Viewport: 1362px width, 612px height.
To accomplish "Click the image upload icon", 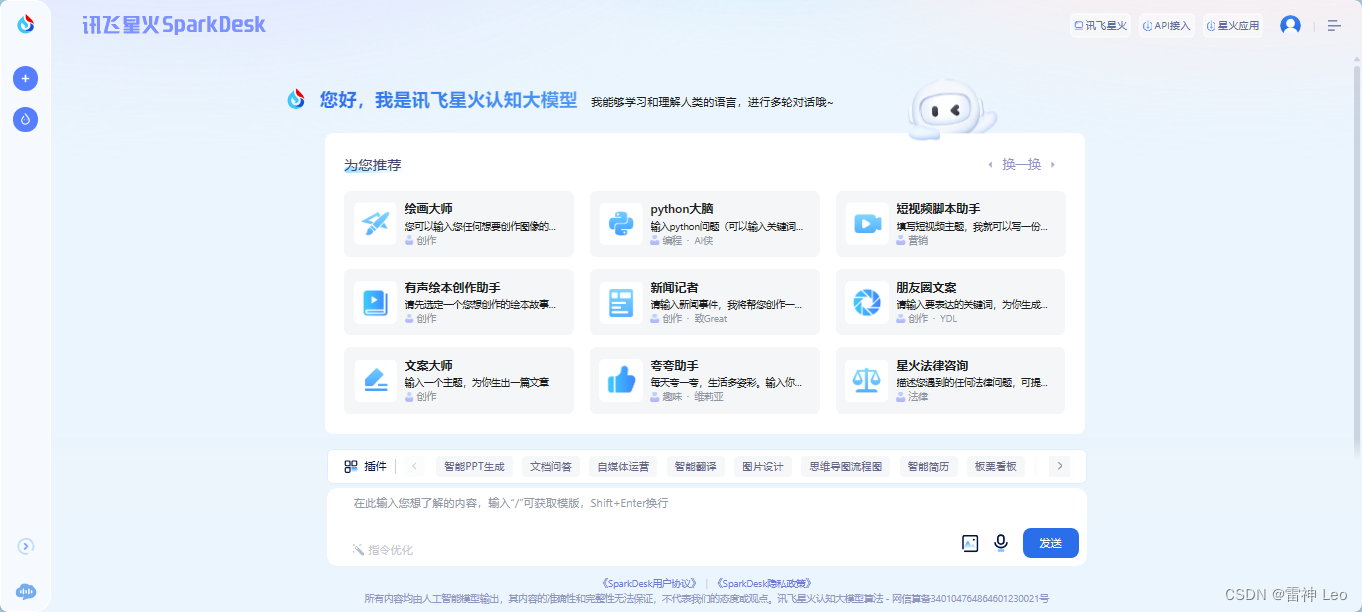I will [x=970, y=543].
